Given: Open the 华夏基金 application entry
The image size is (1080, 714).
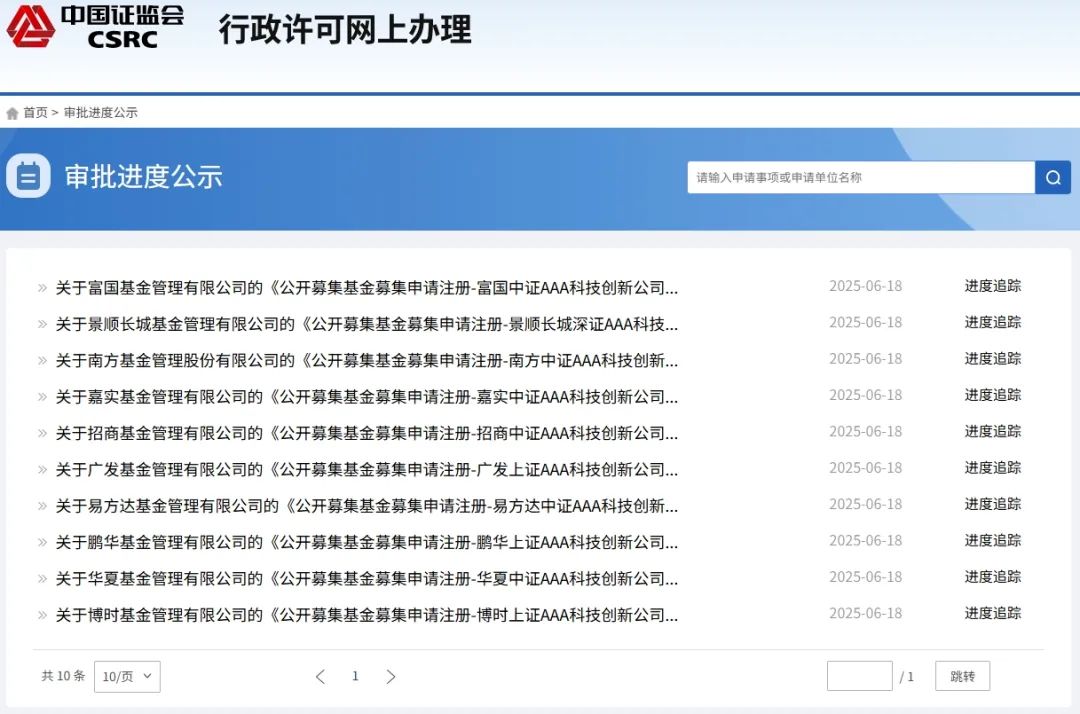Looking at the screenshot, I should (x=366, y=578).
